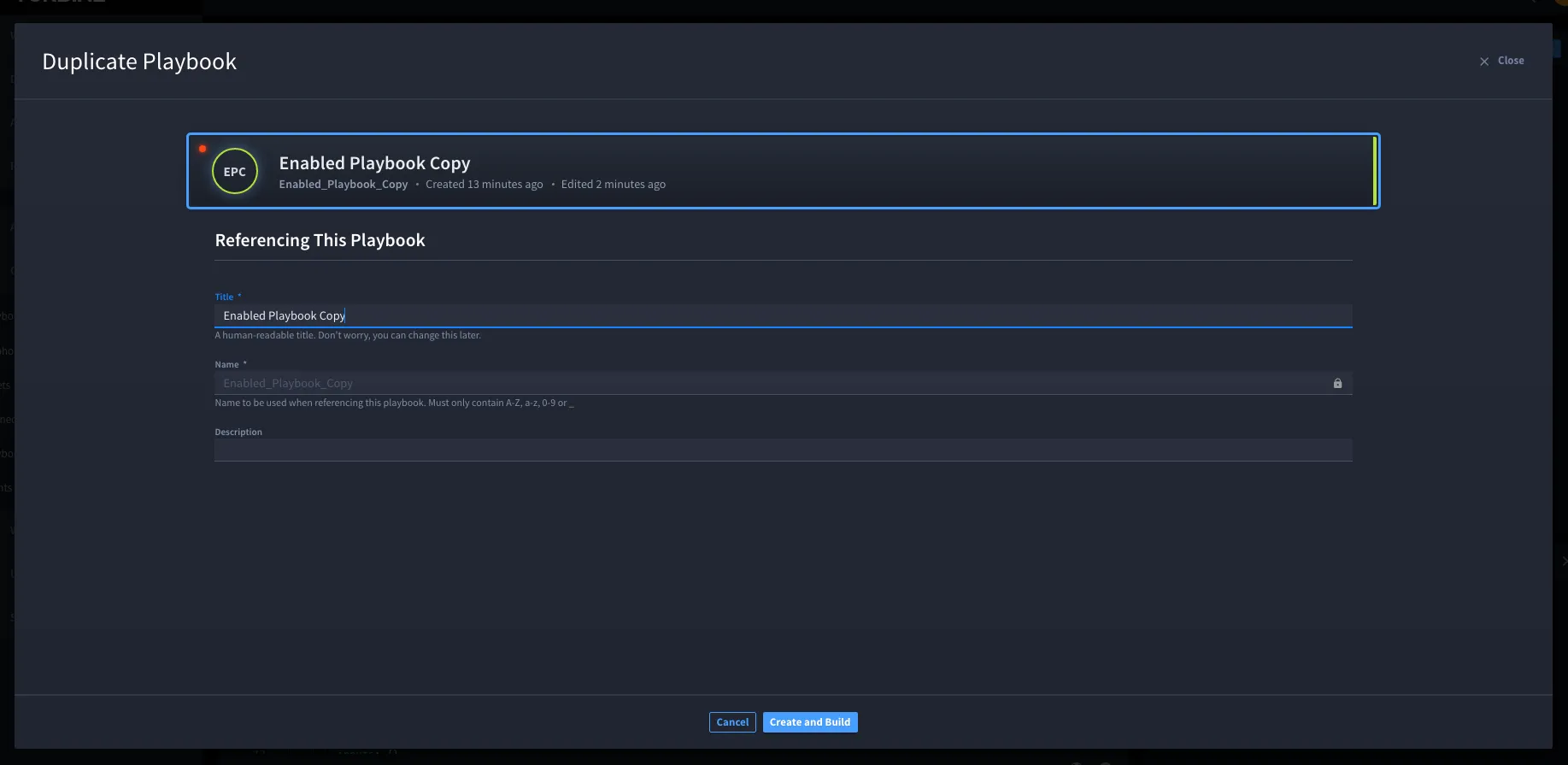Screen dimensions: 1568x765
Task: Click the Enabled_Playbook_Copy name in the card
Action: point(344,185)
